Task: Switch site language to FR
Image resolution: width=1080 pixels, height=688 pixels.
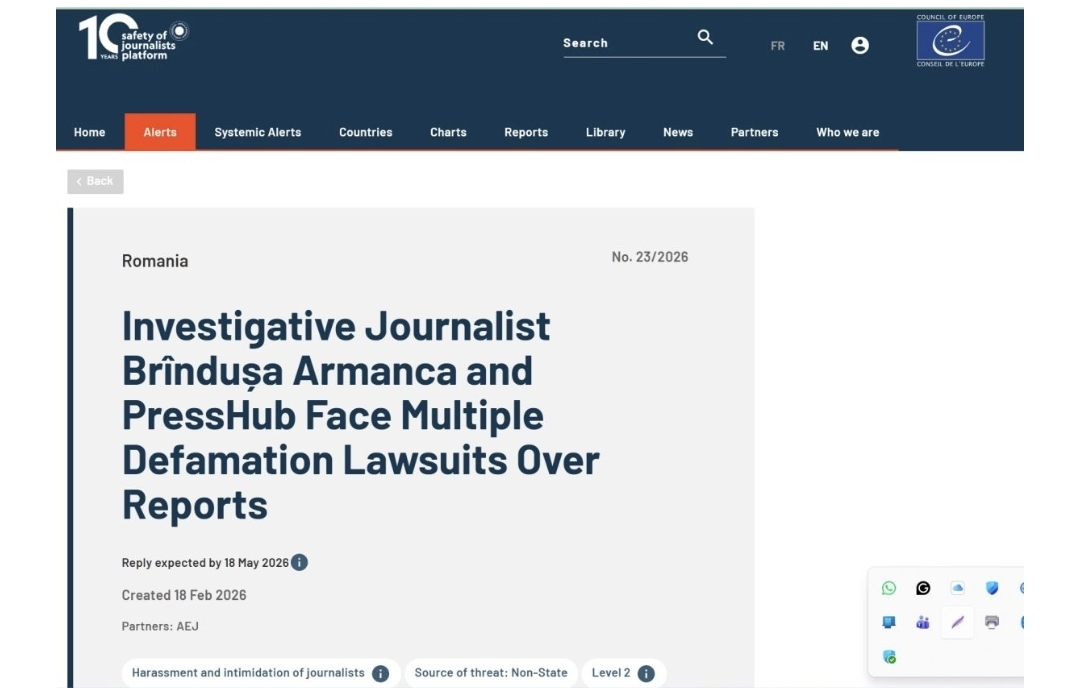Action: [x=777, y=46]
